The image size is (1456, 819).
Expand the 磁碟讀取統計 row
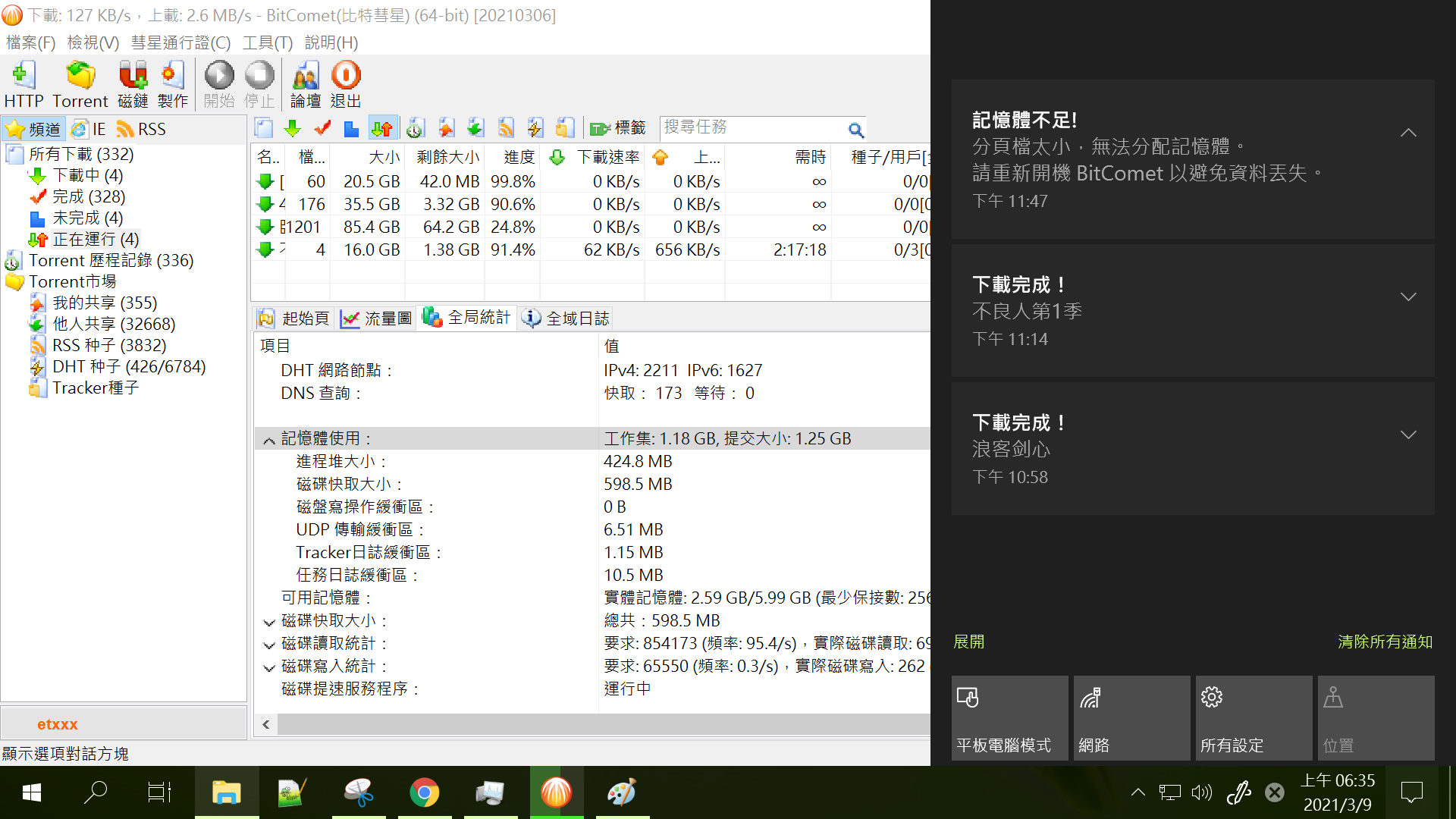click(x=269, y=645)
